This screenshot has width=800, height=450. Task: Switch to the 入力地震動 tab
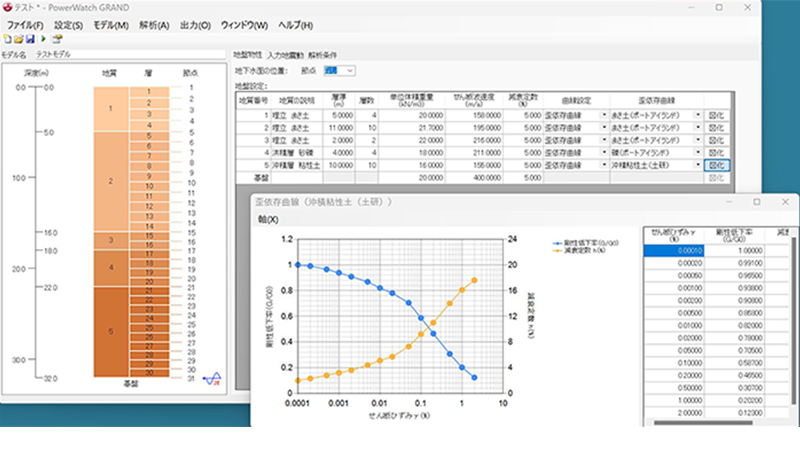[285, 55]
